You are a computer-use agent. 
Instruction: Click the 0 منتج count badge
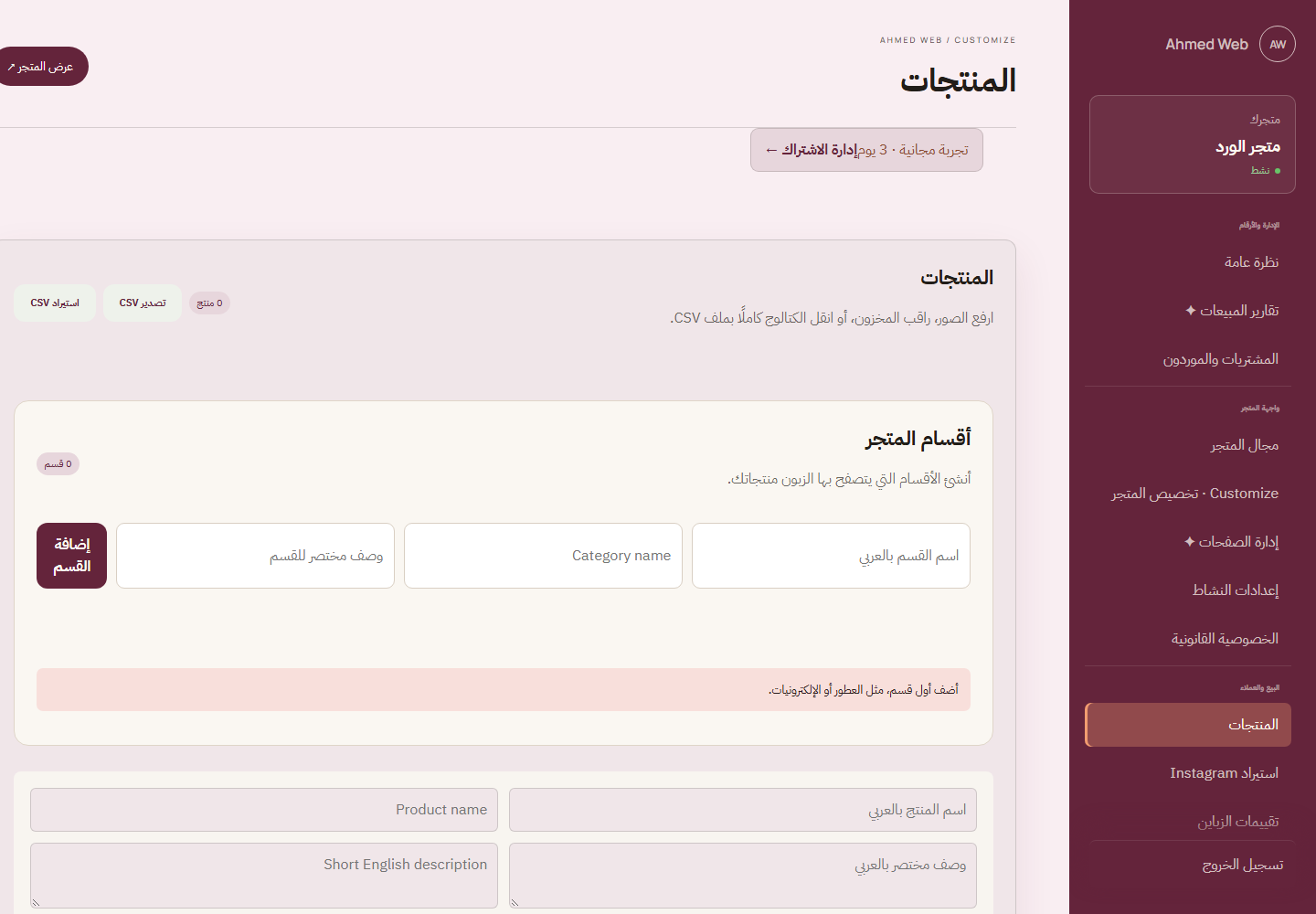pos(209,303)
